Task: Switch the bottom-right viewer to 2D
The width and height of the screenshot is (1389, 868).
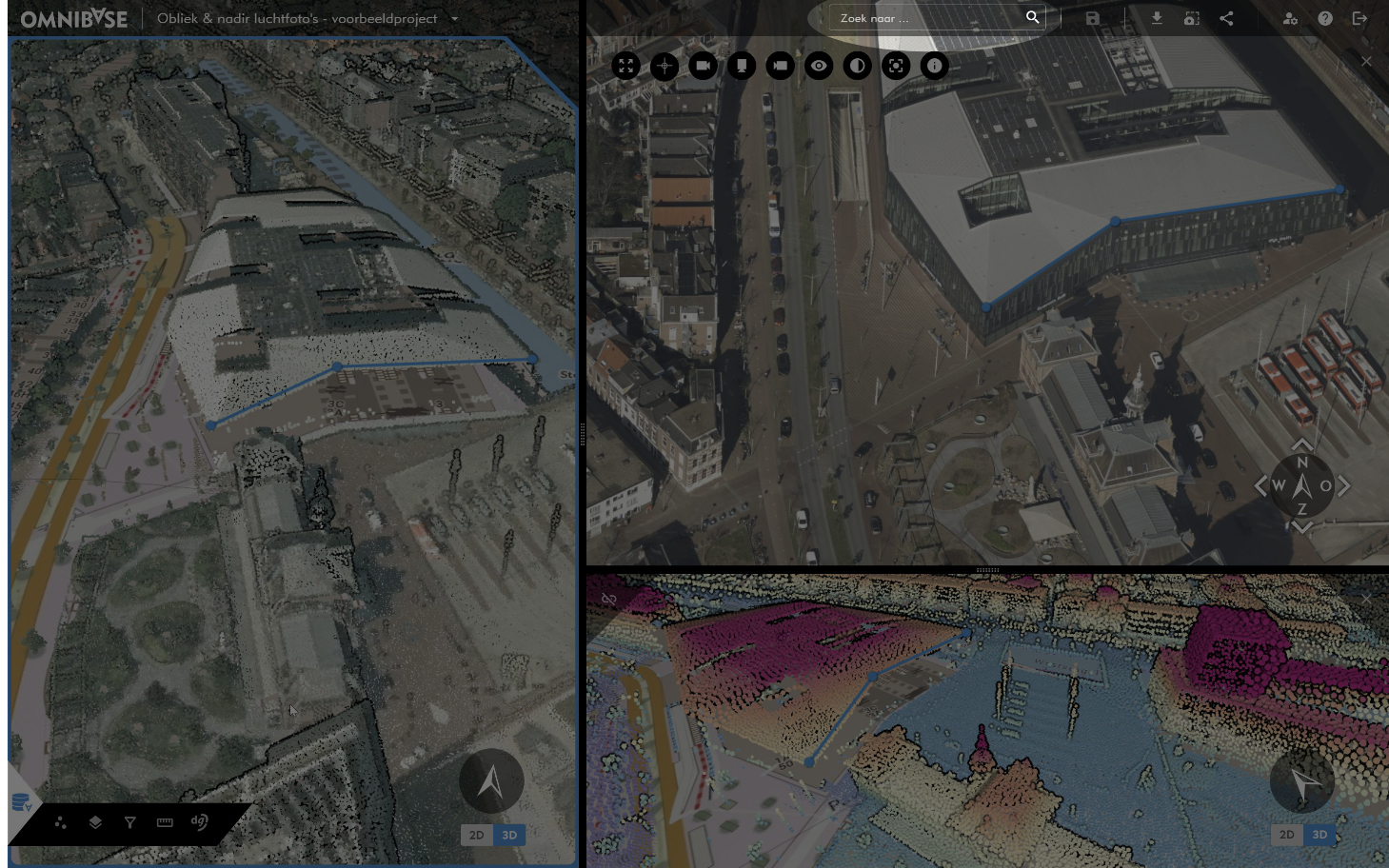Action: coord(1287,835)
